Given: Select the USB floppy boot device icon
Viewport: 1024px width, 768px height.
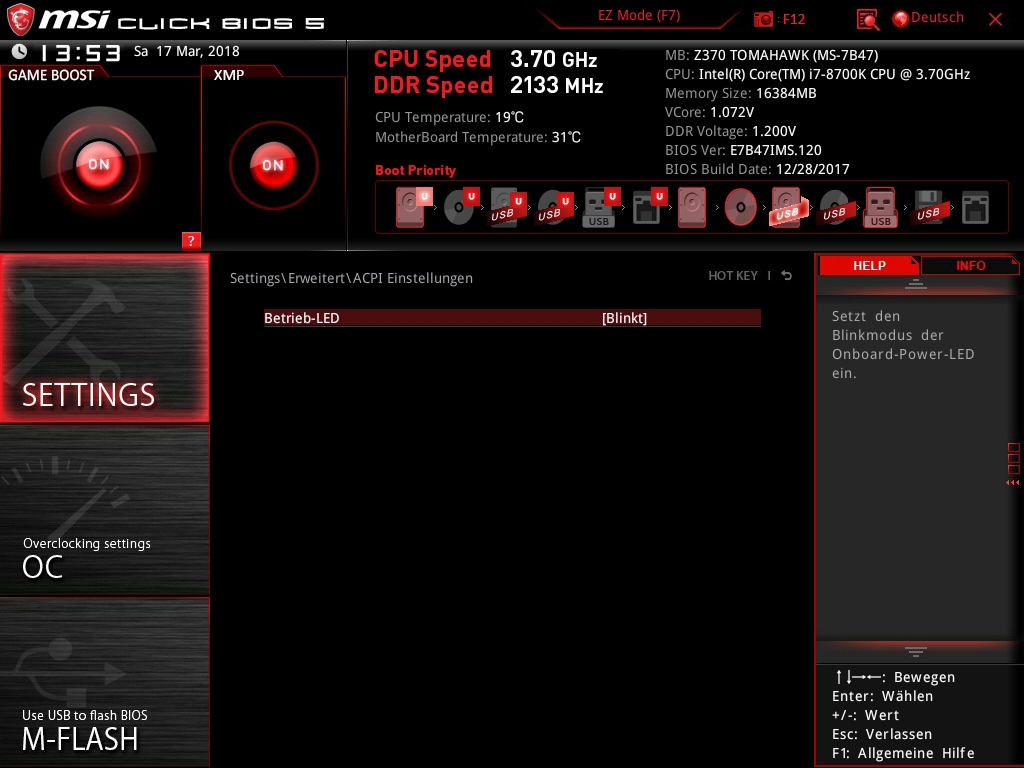Looking at the screenshot, I should (x=928, y=208).
